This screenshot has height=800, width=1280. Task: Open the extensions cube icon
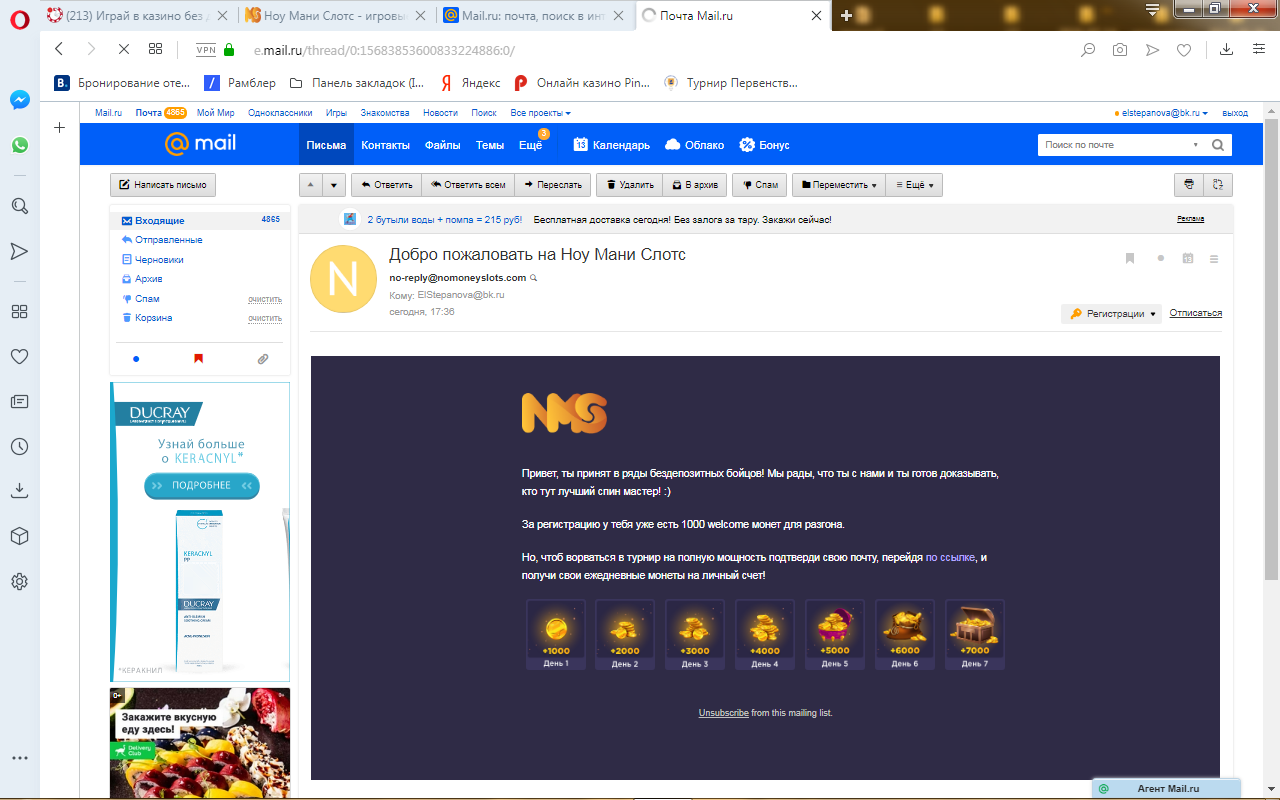pyautogui.click(x=19, y=536)
